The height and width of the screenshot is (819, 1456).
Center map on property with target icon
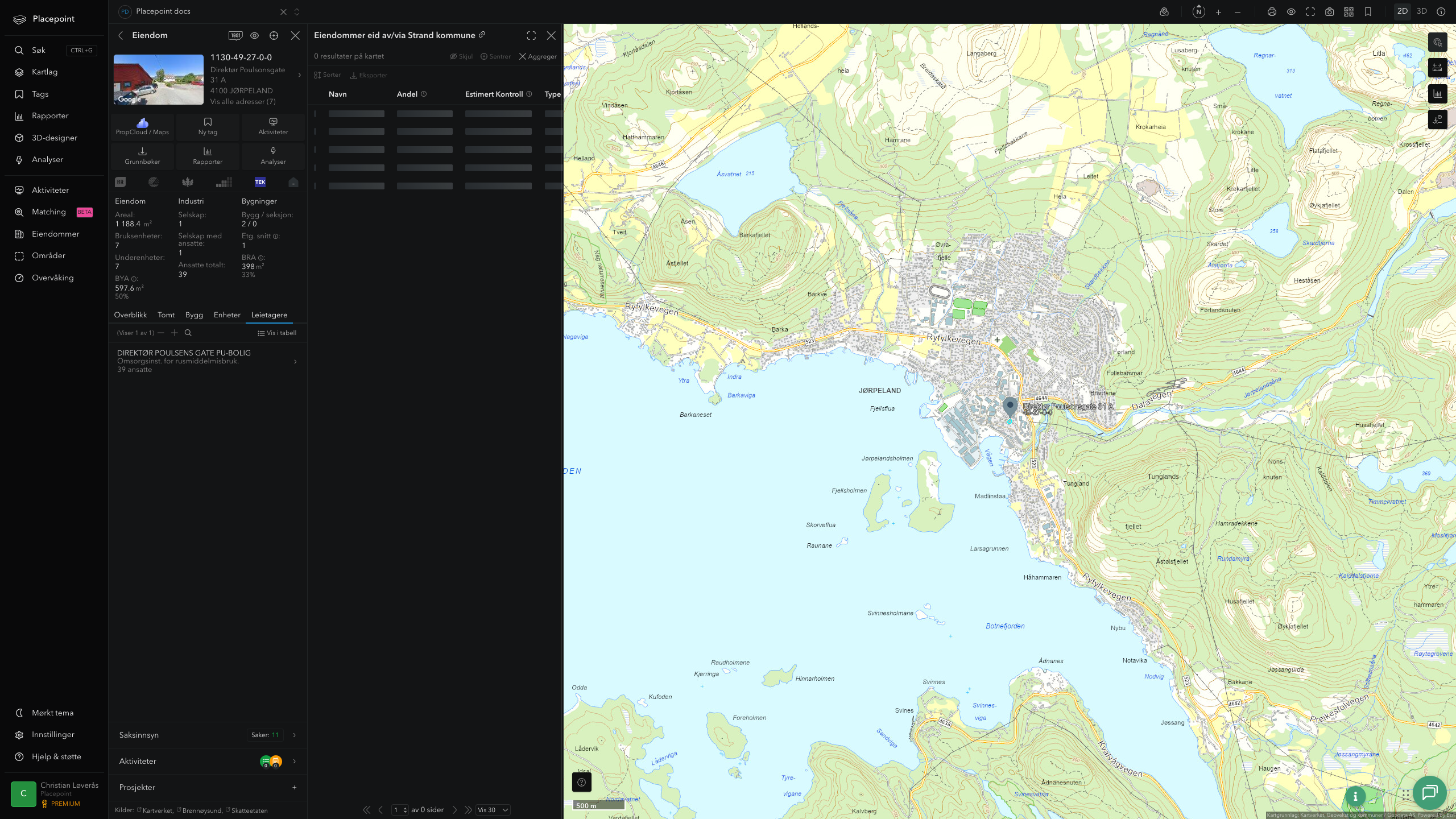point(274,35)
